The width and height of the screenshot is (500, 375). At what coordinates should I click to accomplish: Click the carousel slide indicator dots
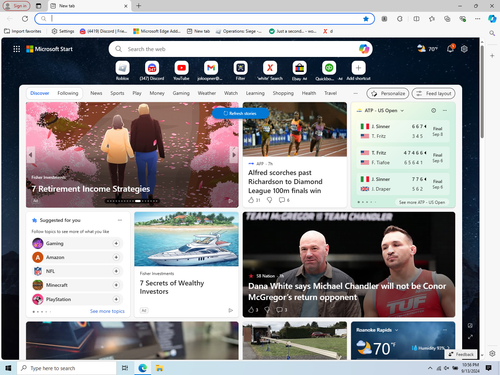[132, 201]
